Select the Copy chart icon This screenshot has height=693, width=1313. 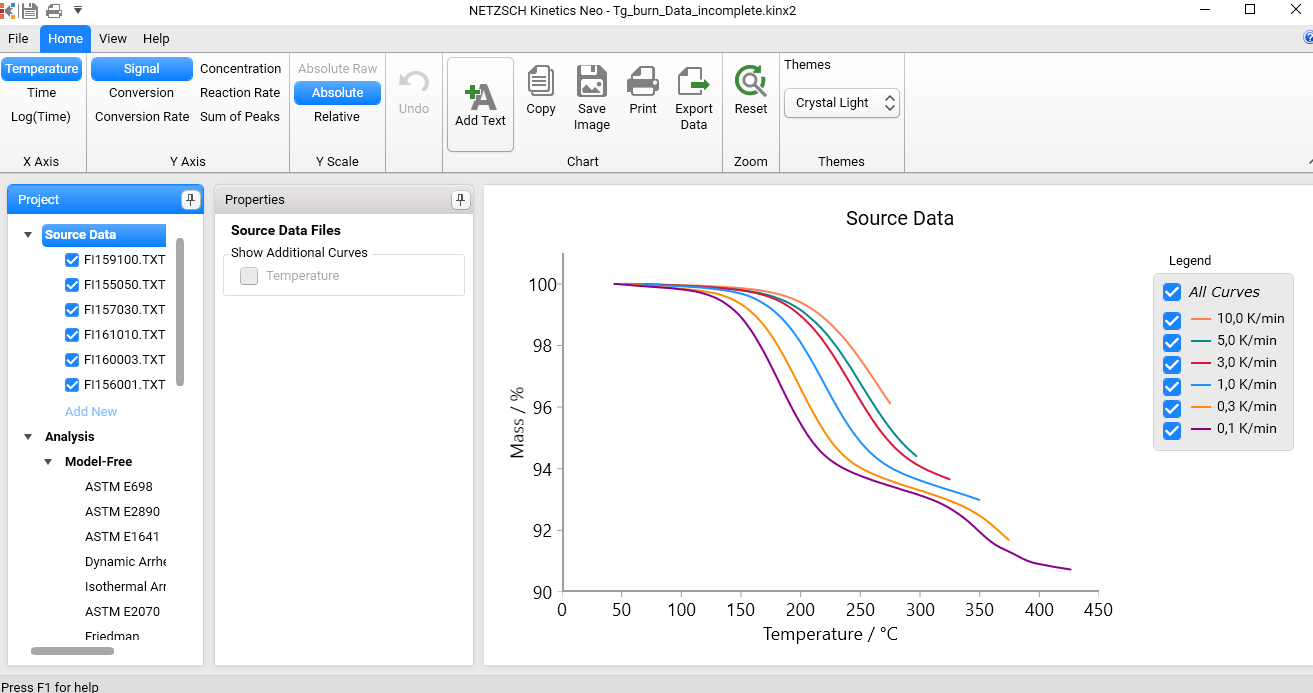pos(541,95)
